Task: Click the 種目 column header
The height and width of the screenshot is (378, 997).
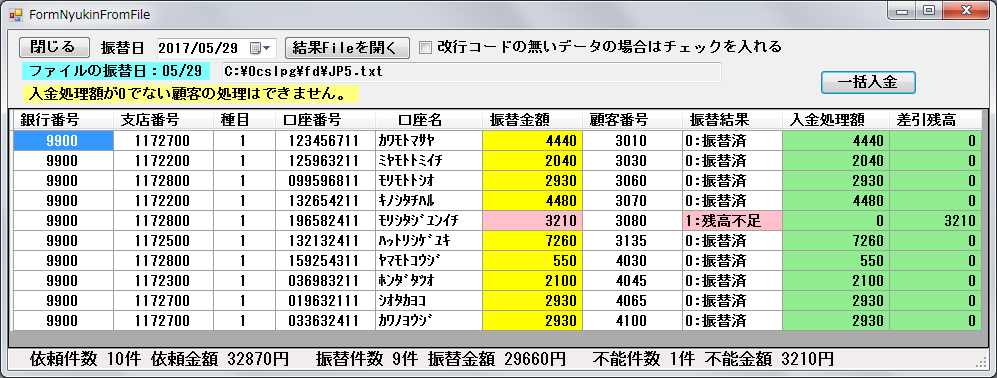Action: [244, 120]
